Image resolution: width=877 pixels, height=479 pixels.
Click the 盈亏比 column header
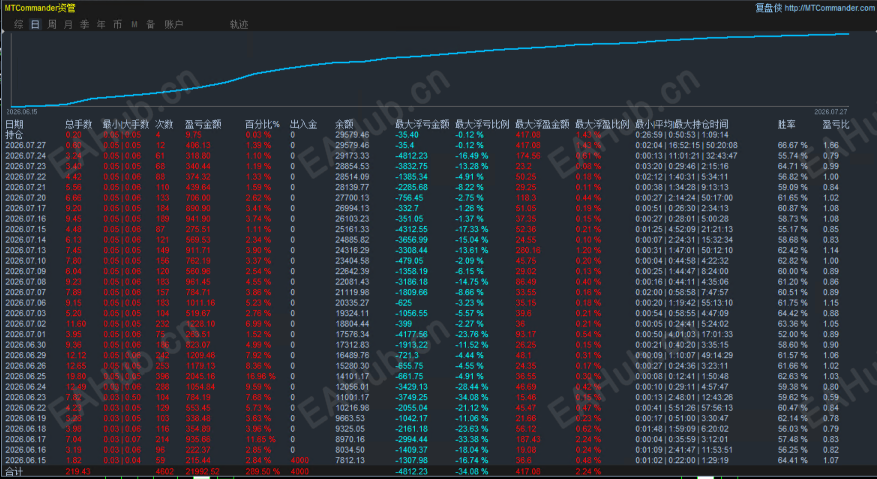(836, 124)
